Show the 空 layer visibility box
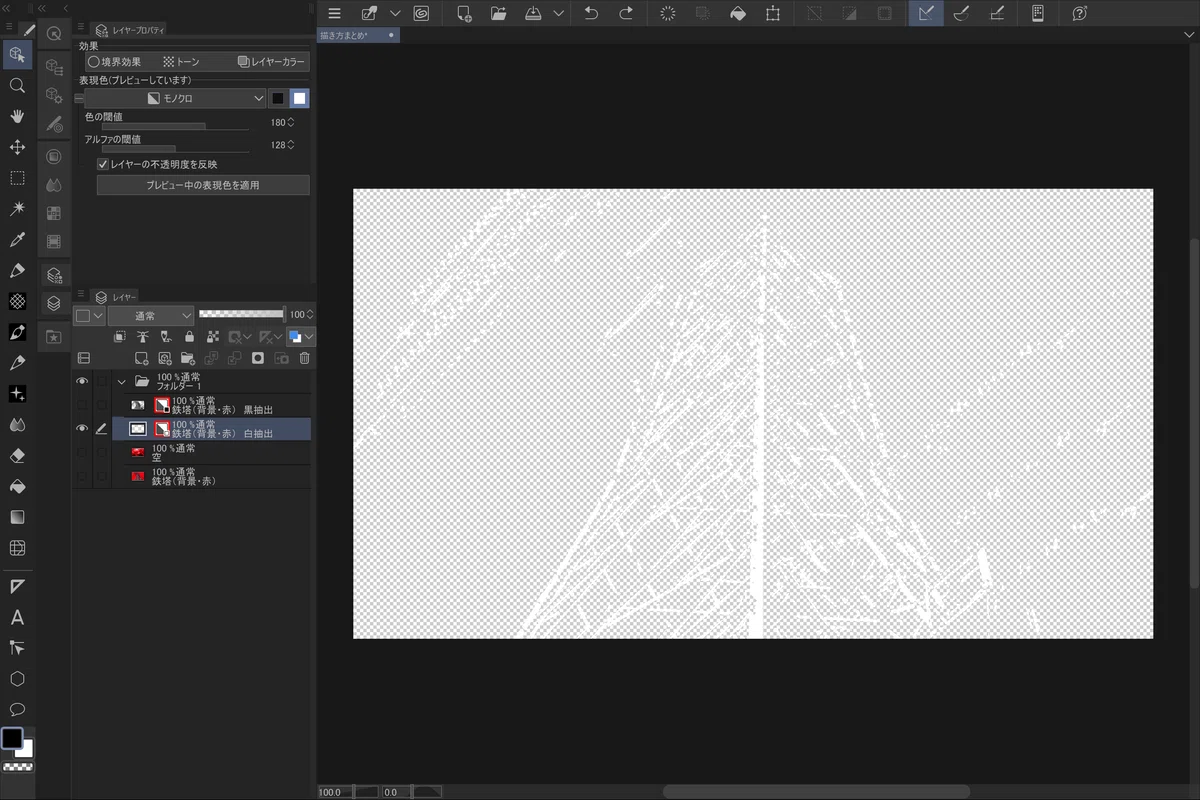Image resolution: width=1200 pixels, height=800 pixels. point(82,453)
